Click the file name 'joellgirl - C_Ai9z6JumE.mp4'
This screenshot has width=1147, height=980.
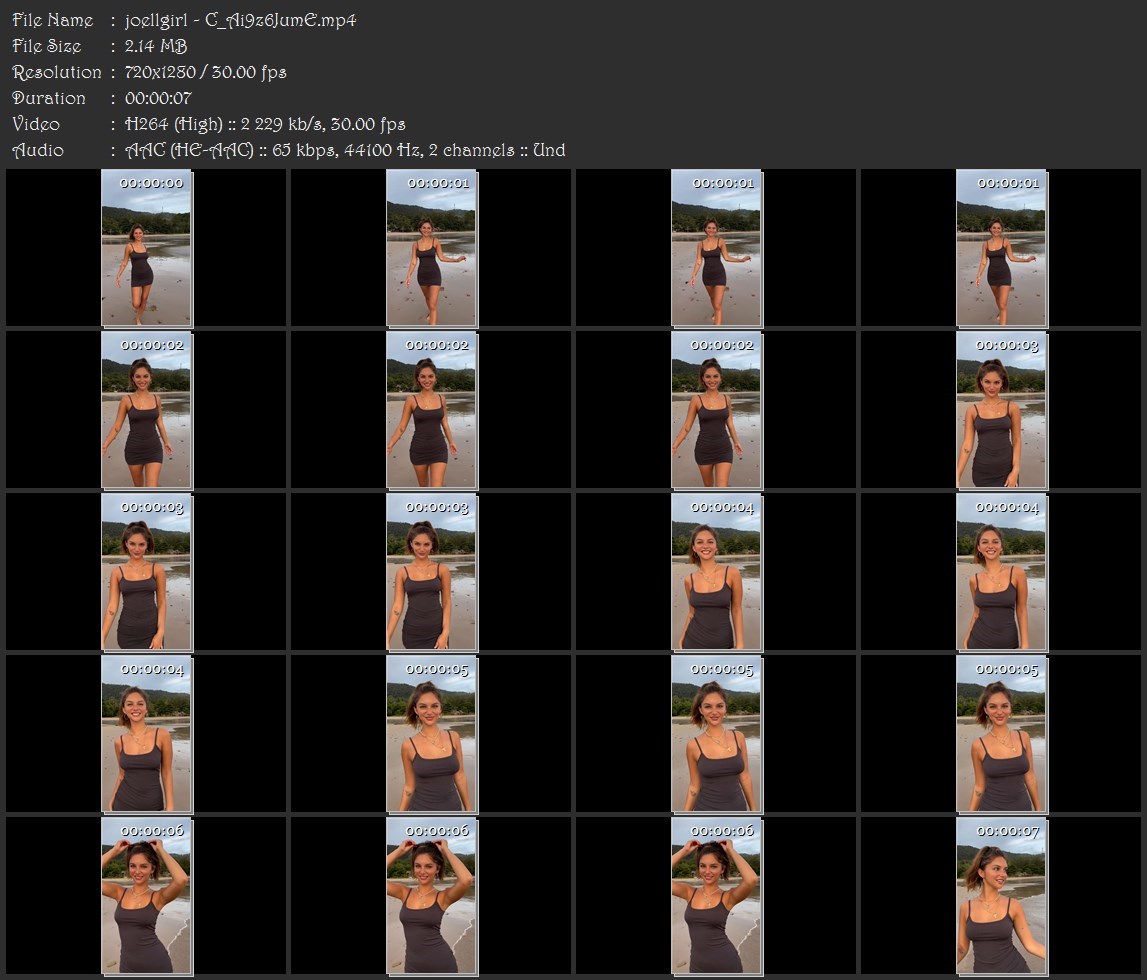(240, 20)
